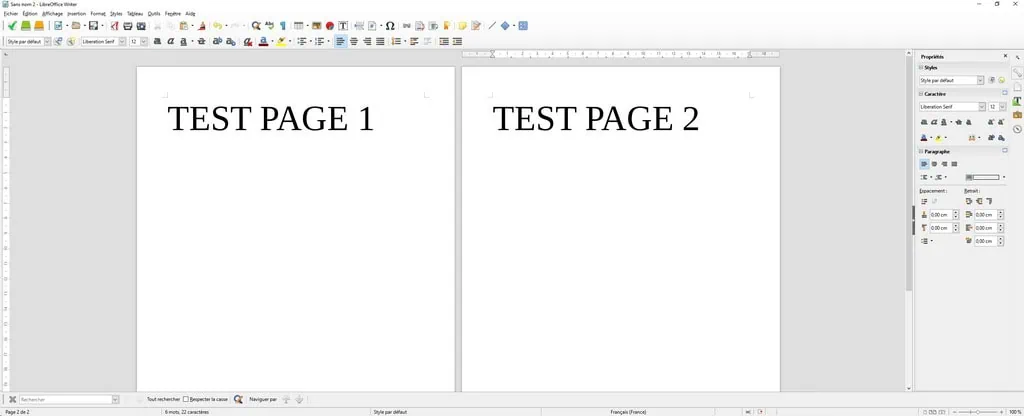
Task: Open the paragraph style dropdown in sidebar
Action: coord(980,80)
